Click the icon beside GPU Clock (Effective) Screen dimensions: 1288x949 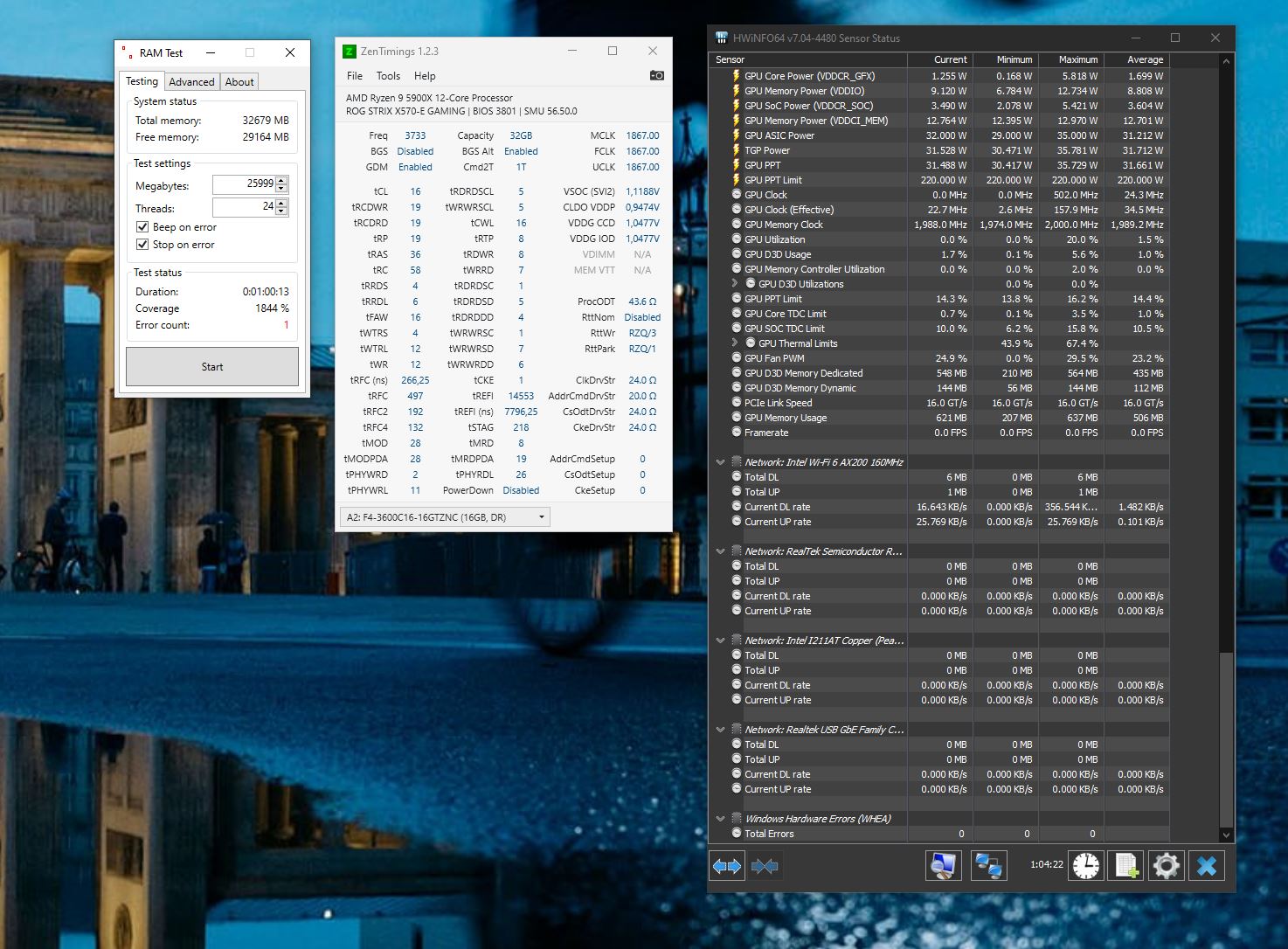737,210
